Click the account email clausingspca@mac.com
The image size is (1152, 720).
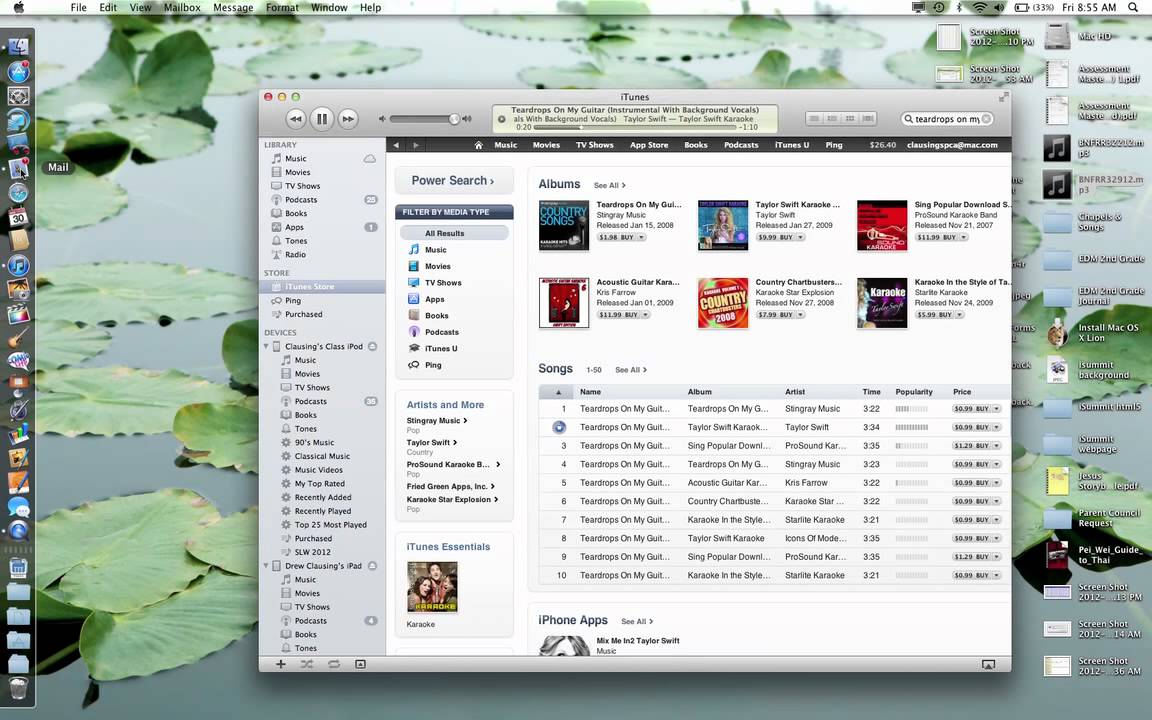(x=952, y=145)
